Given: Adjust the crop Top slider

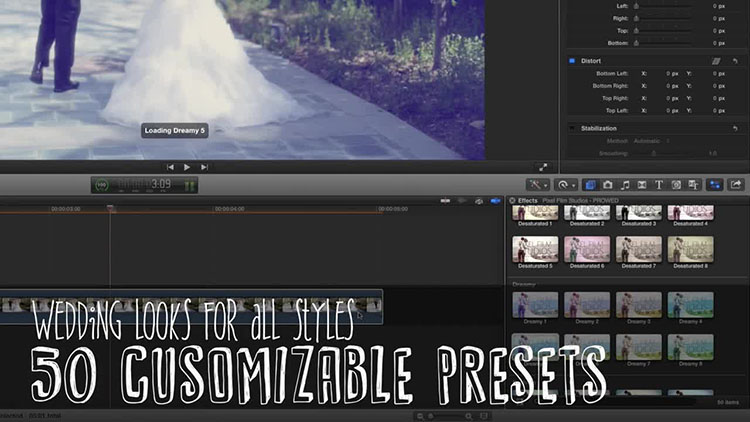Looking at the screenshot, I should click(662, 31).
